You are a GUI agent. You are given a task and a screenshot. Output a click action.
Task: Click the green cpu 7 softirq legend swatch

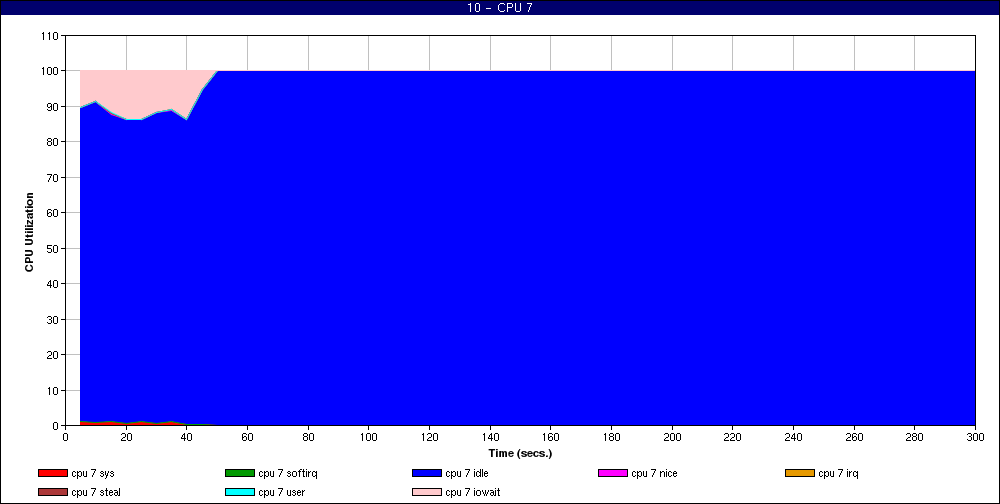(x=240, y=473)
